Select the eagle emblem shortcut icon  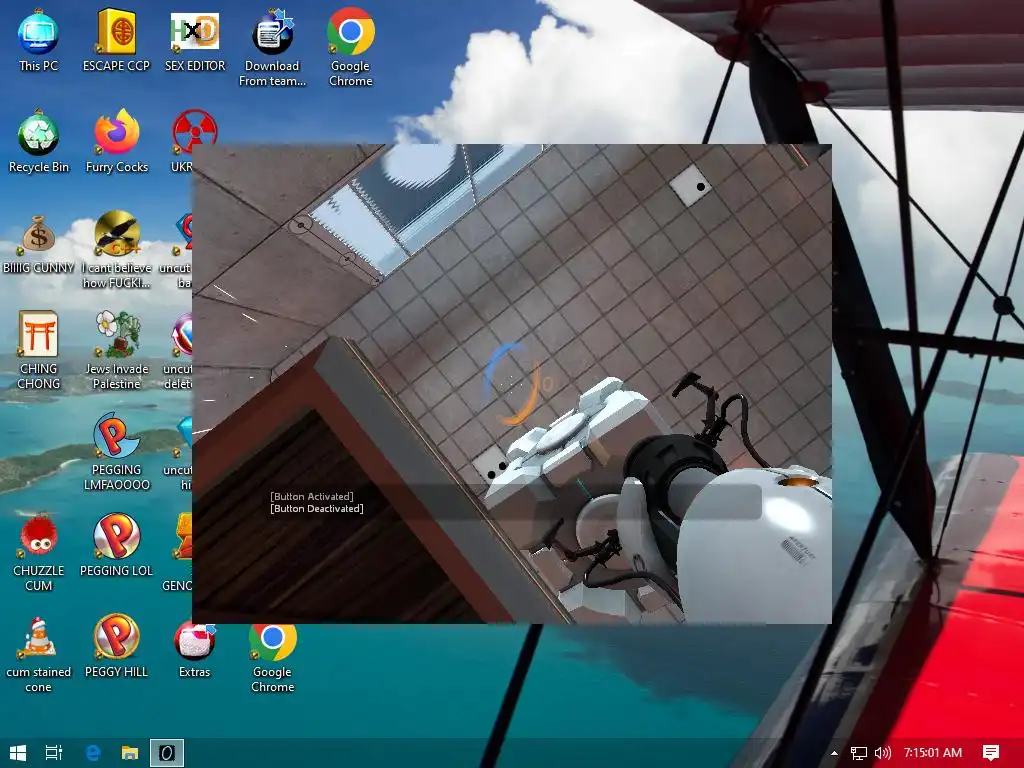[x=116, y=232]
